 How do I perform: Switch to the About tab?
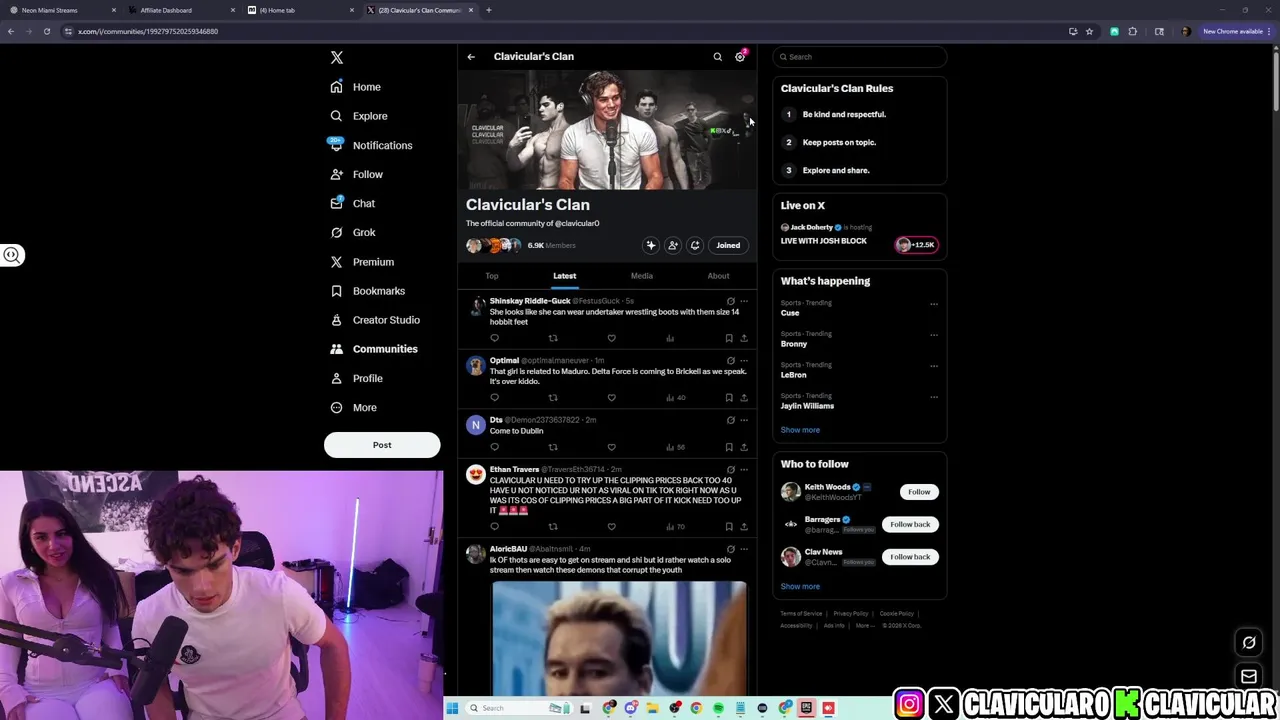pos(718,276)
